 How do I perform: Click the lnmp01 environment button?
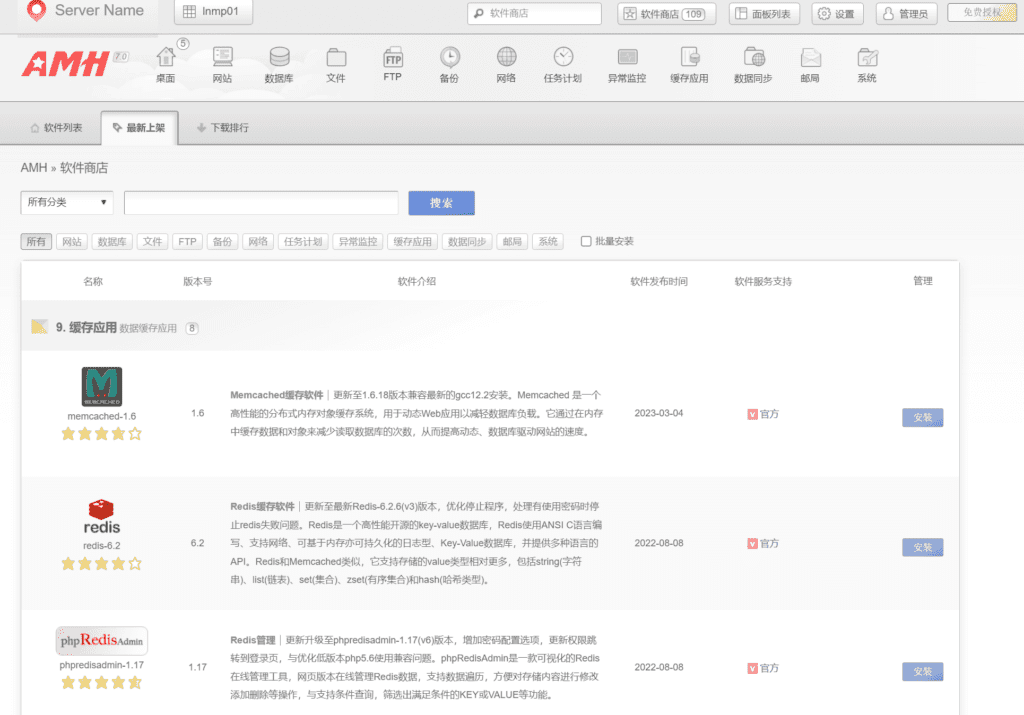(x=213, y=12)
